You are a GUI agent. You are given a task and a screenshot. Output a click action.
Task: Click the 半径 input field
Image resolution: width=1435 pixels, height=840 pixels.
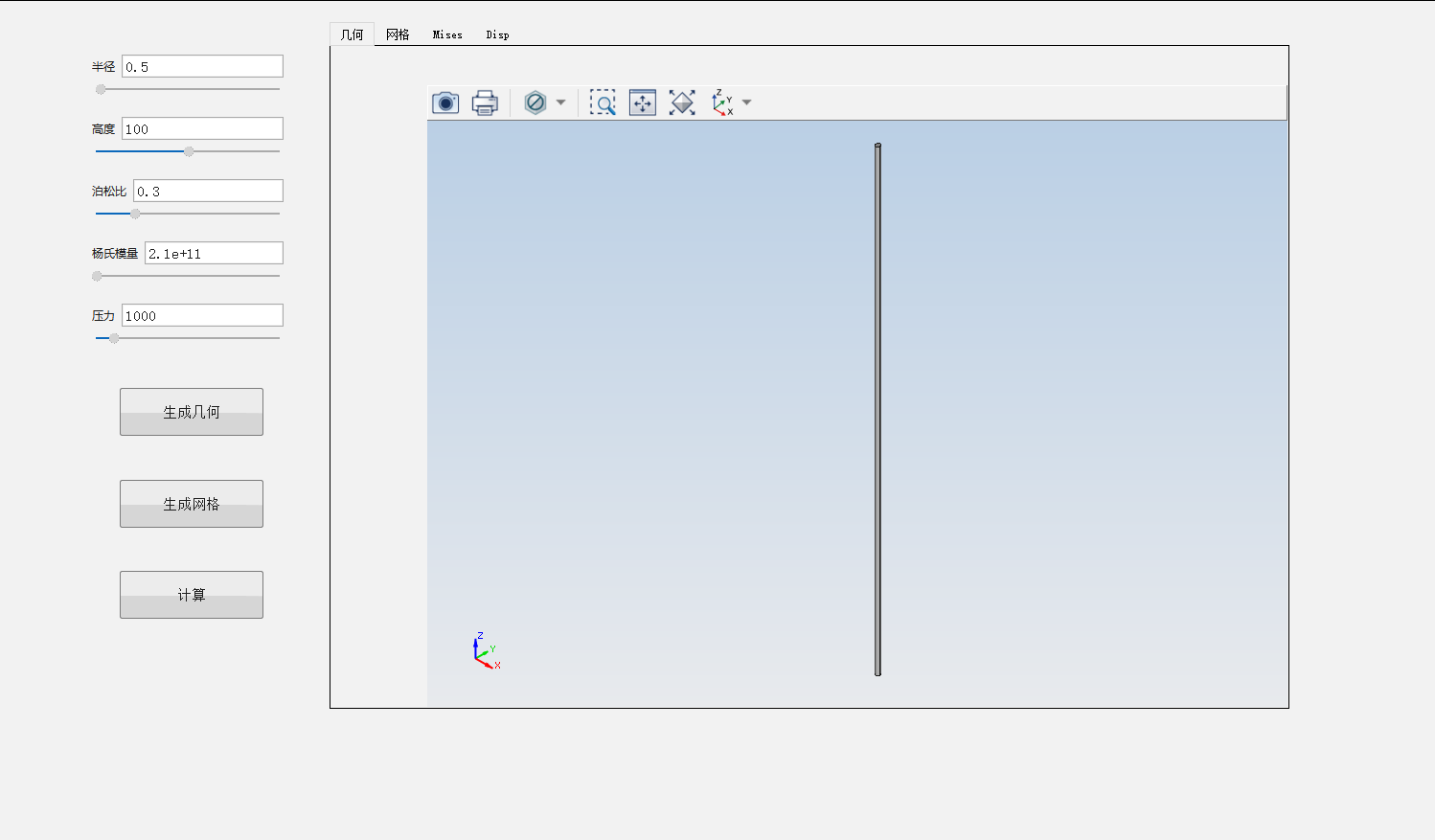tap(202, 66)
